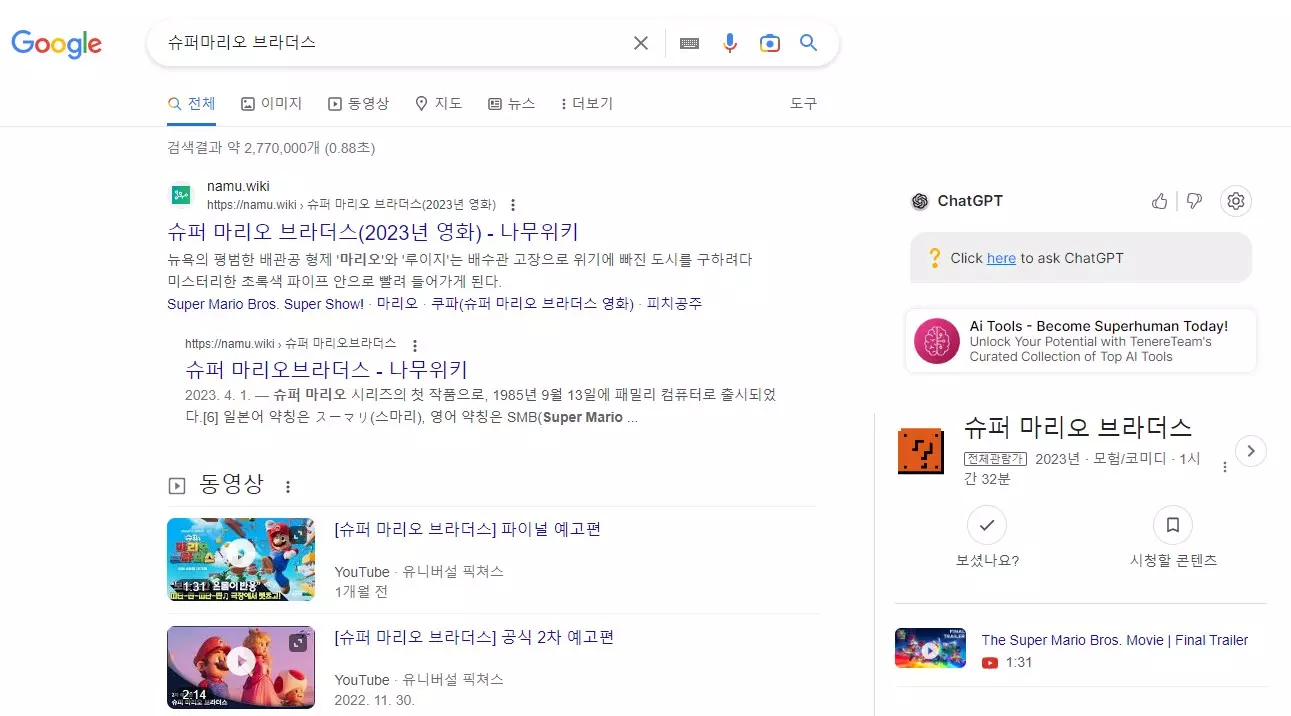1291x716 pixels.
Task: Mark the movie as watched under 보셨나요?
Action: [987, 524]
